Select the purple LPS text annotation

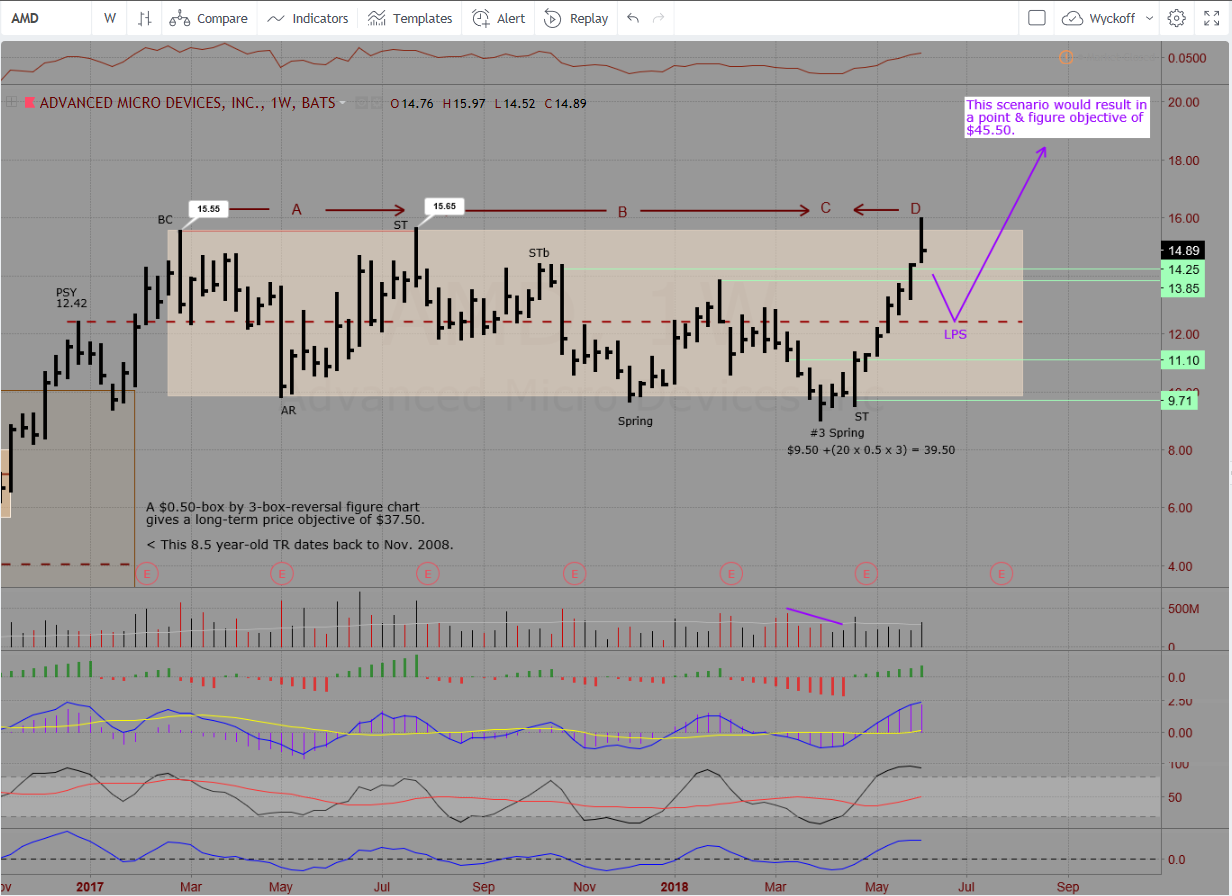pyautogui.click(x=955, y=334)
